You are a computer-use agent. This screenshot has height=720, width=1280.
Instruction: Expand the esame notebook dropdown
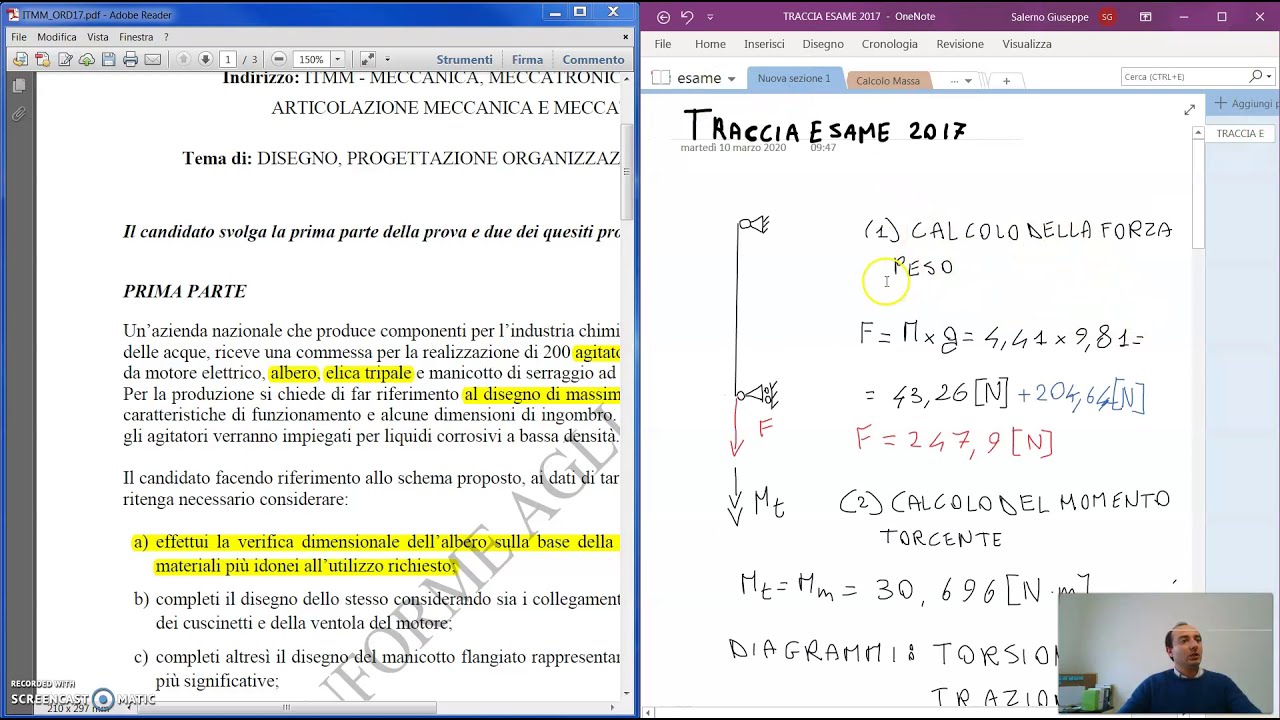(x=731, y=79)
